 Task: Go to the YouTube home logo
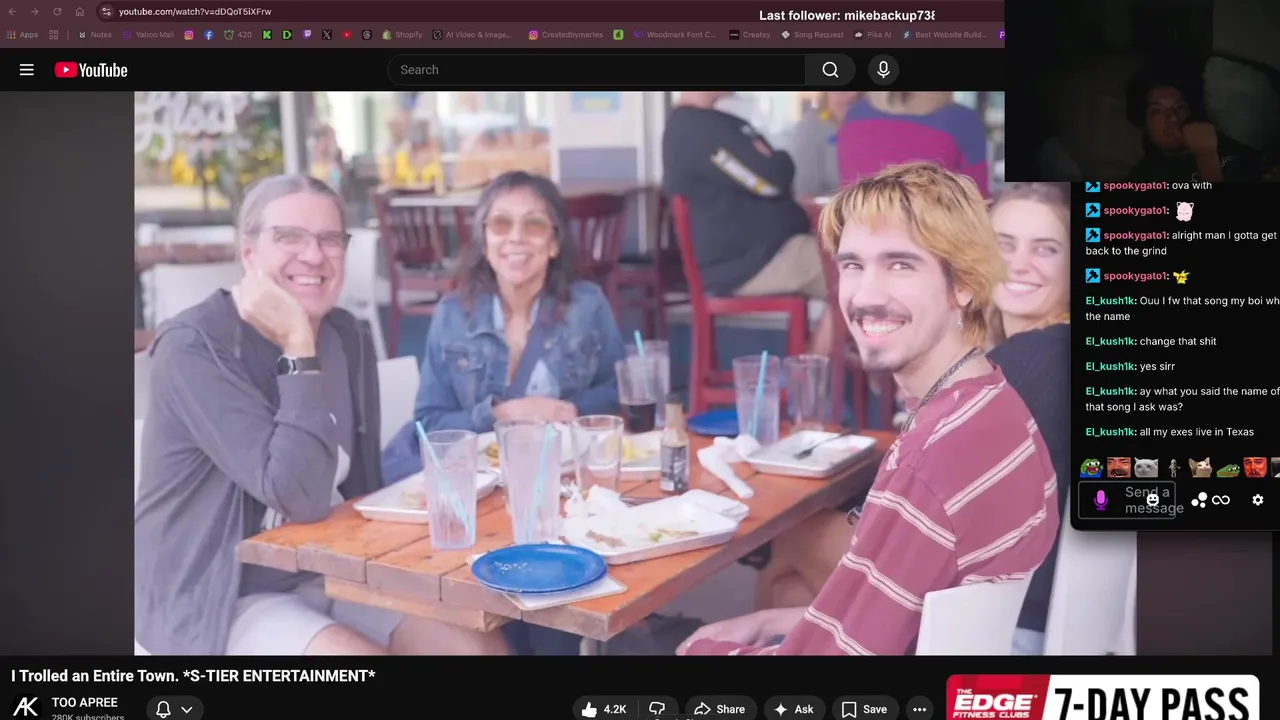(x=91, y=70)
